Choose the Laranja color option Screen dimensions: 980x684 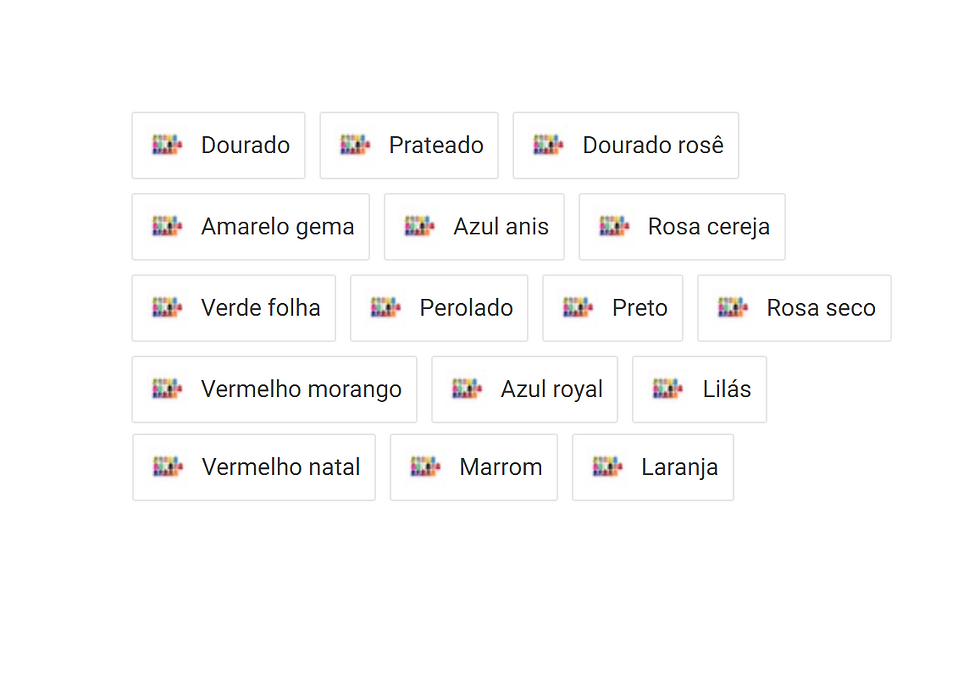pyautogui.click(x=653, y=468)
